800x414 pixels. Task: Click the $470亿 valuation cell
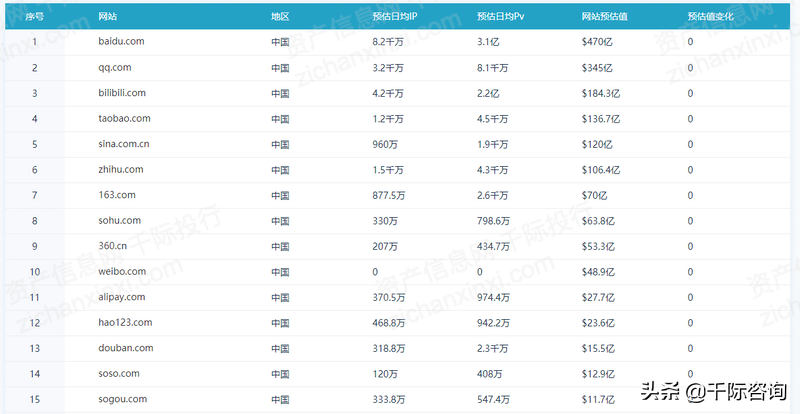(597, 42)
